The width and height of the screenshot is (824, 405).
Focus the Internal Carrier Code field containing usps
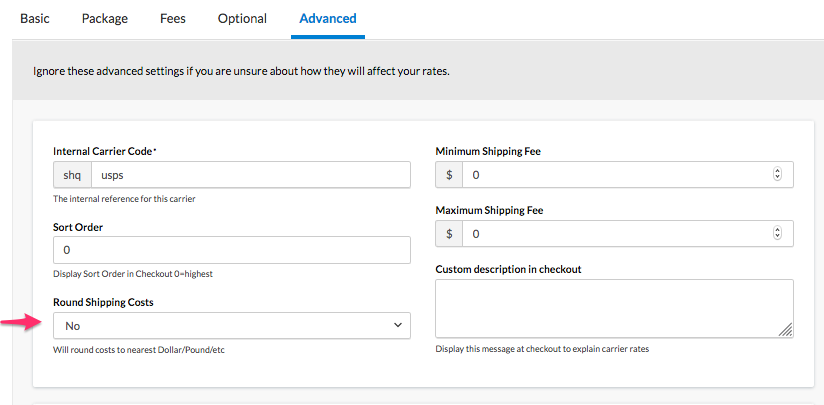[x=250, y=175]
